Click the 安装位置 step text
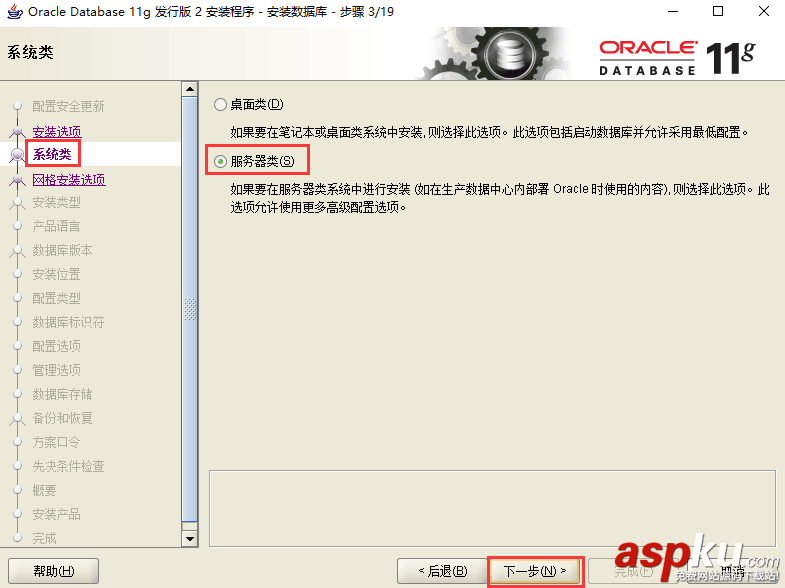Viewport: 785px width, 588px height. pyautogui.click(x=56, y=274)
